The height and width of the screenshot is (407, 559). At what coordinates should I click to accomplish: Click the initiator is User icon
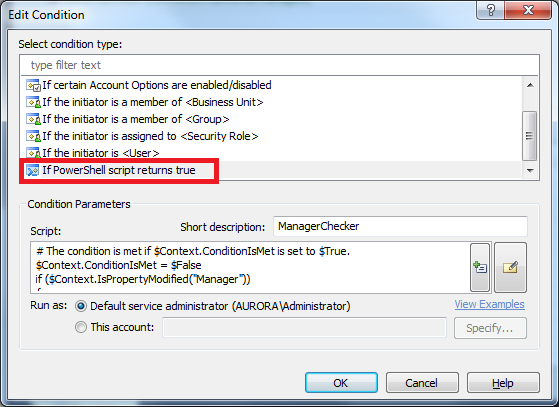coord(33,153)
